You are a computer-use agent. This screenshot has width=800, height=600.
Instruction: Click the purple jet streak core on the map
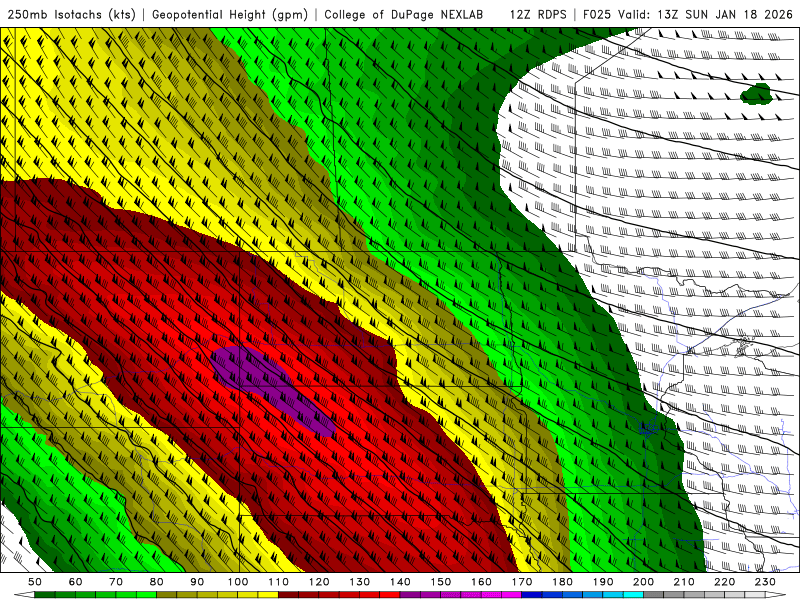click(x=273, y=390)
